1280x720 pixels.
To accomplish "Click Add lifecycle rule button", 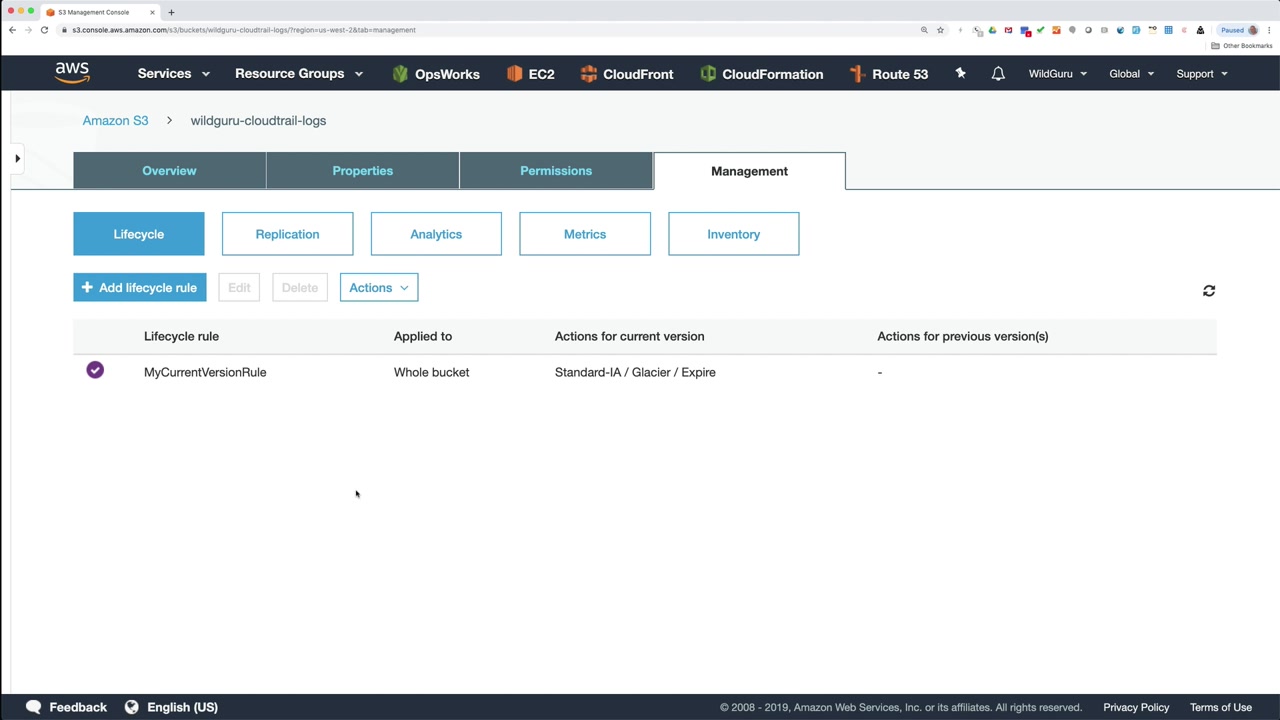I will coord(140,288).
